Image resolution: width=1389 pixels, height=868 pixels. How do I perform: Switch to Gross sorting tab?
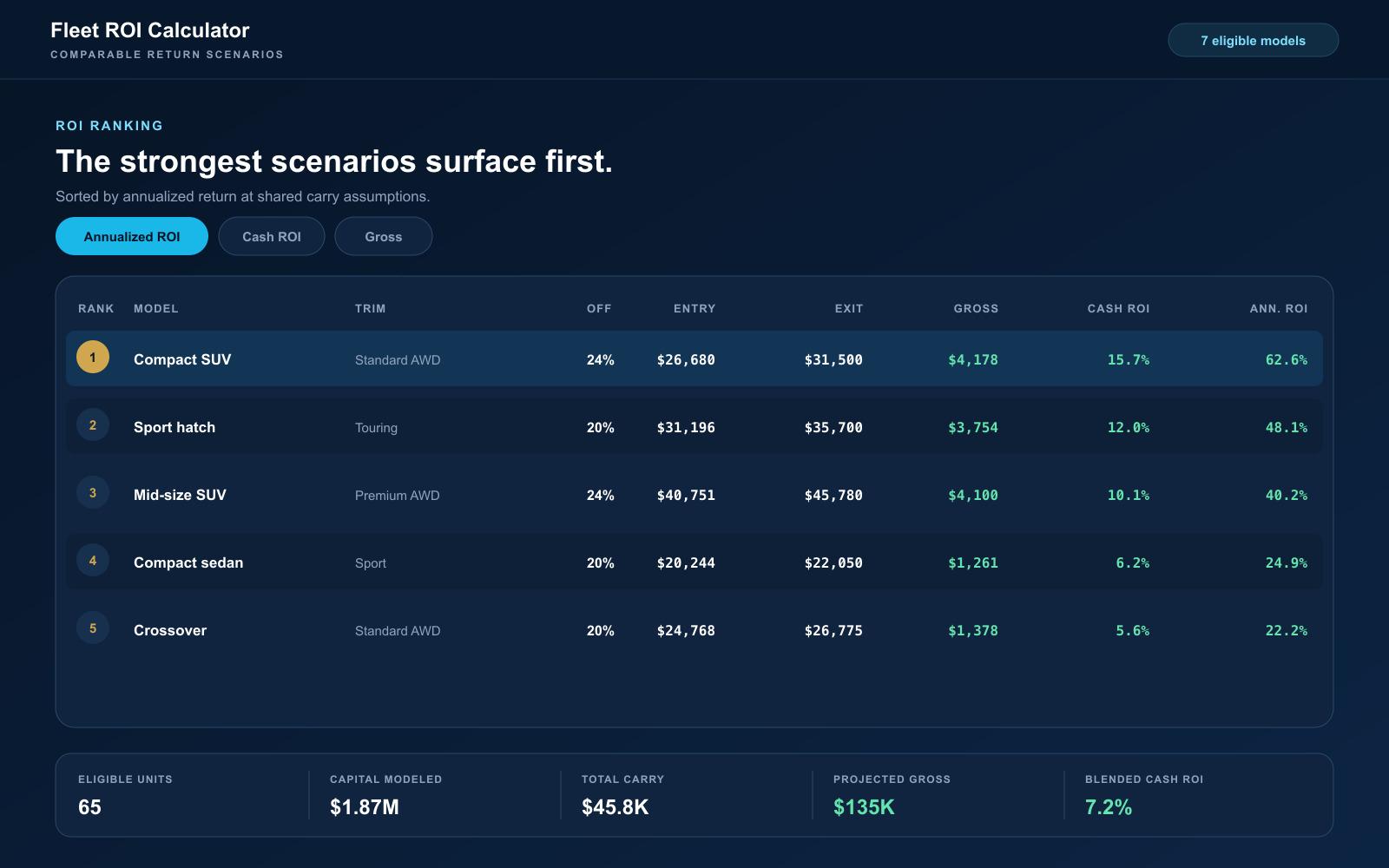tap(384, 236)
